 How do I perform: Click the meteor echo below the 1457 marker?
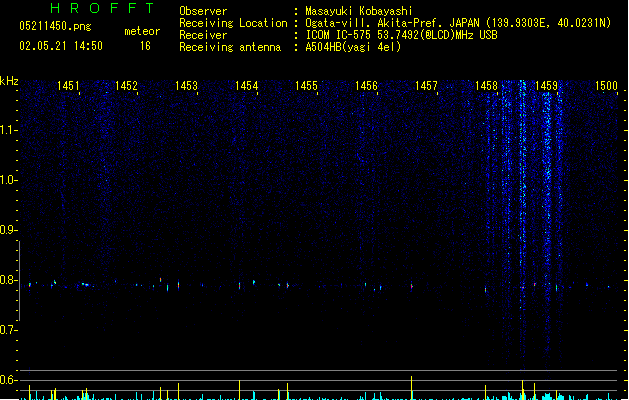coord(412,286)
